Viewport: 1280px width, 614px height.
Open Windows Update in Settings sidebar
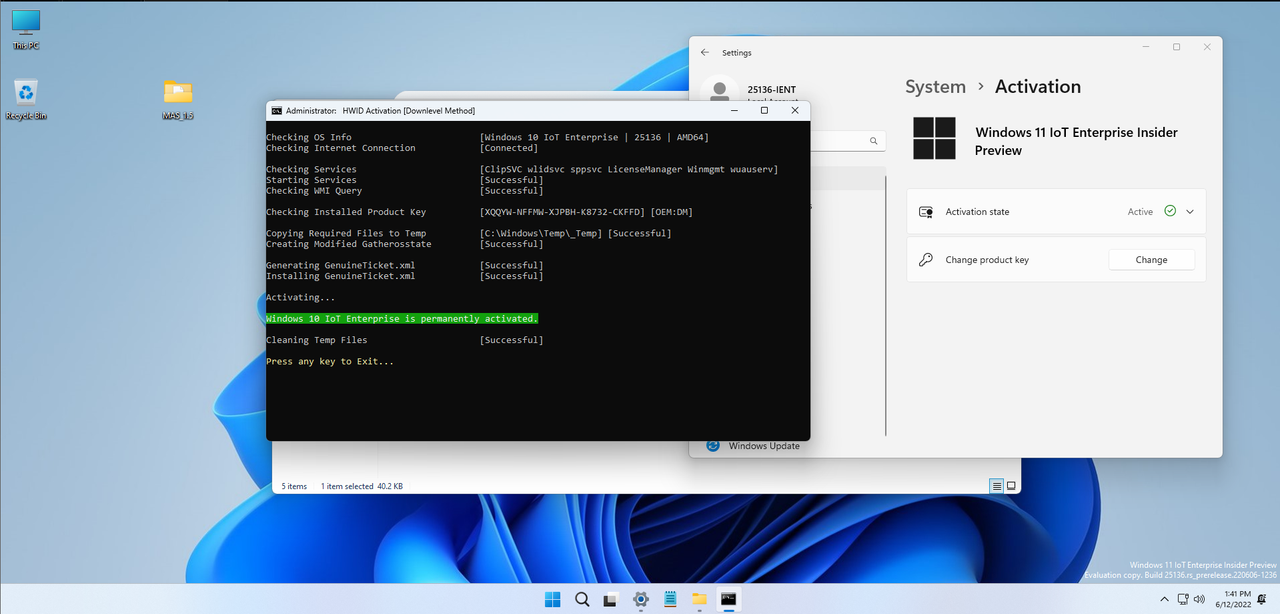pos(764,446)
